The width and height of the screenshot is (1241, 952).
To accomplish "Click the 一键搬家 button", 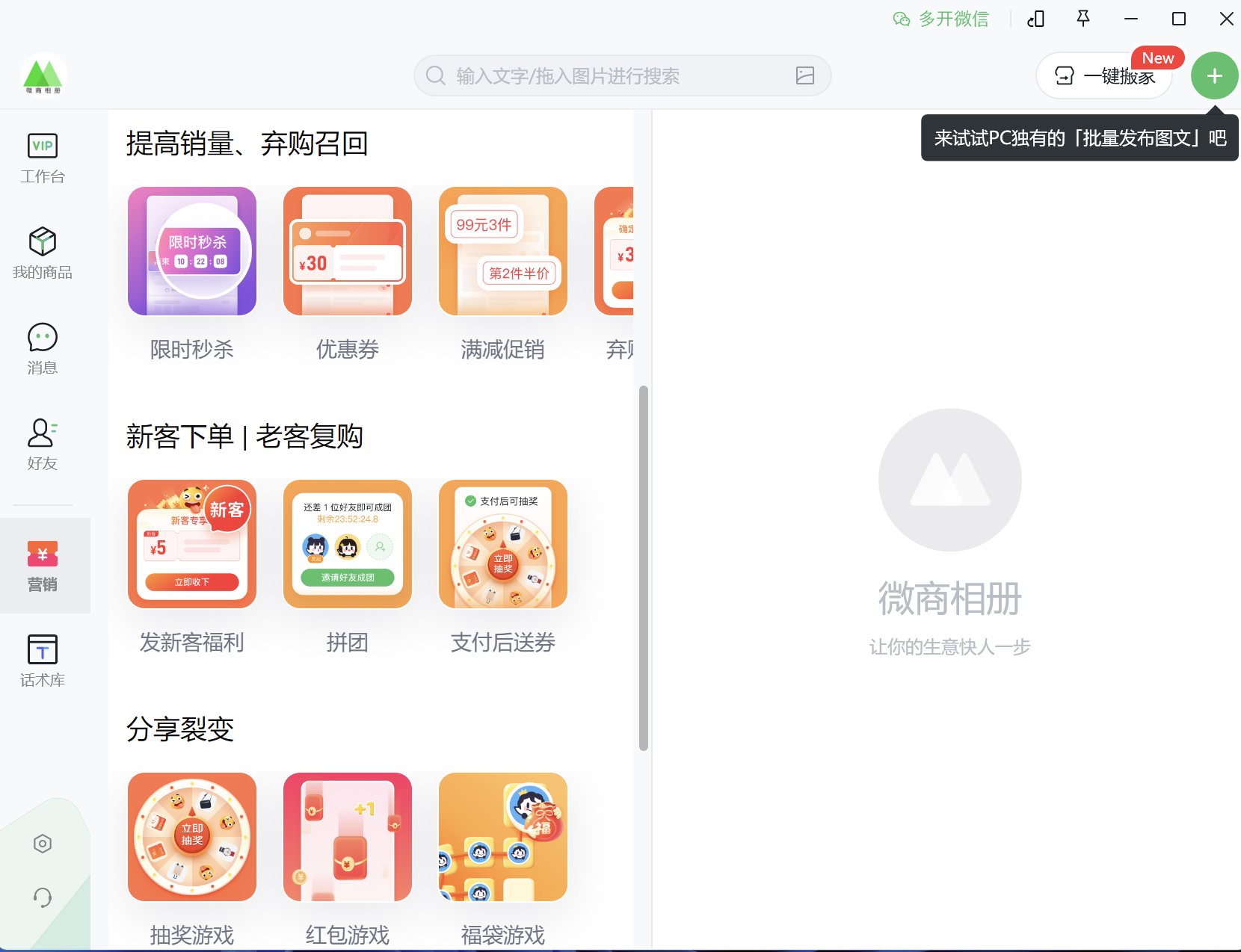I will [1104, 75].
